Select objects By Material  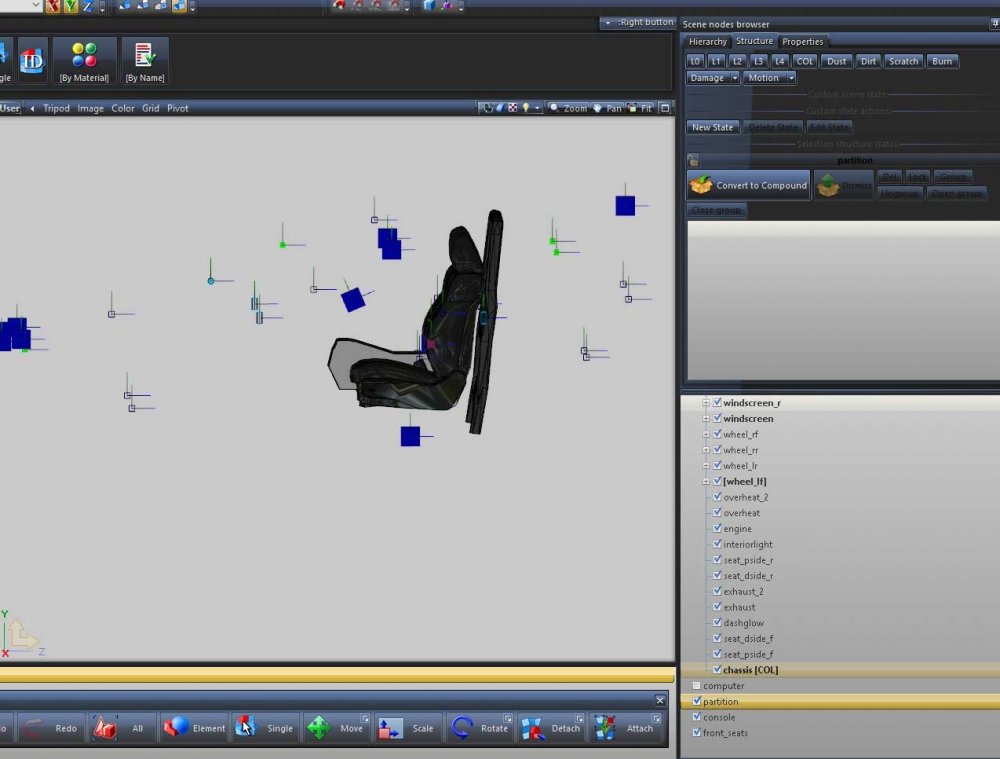click(84, 61)
